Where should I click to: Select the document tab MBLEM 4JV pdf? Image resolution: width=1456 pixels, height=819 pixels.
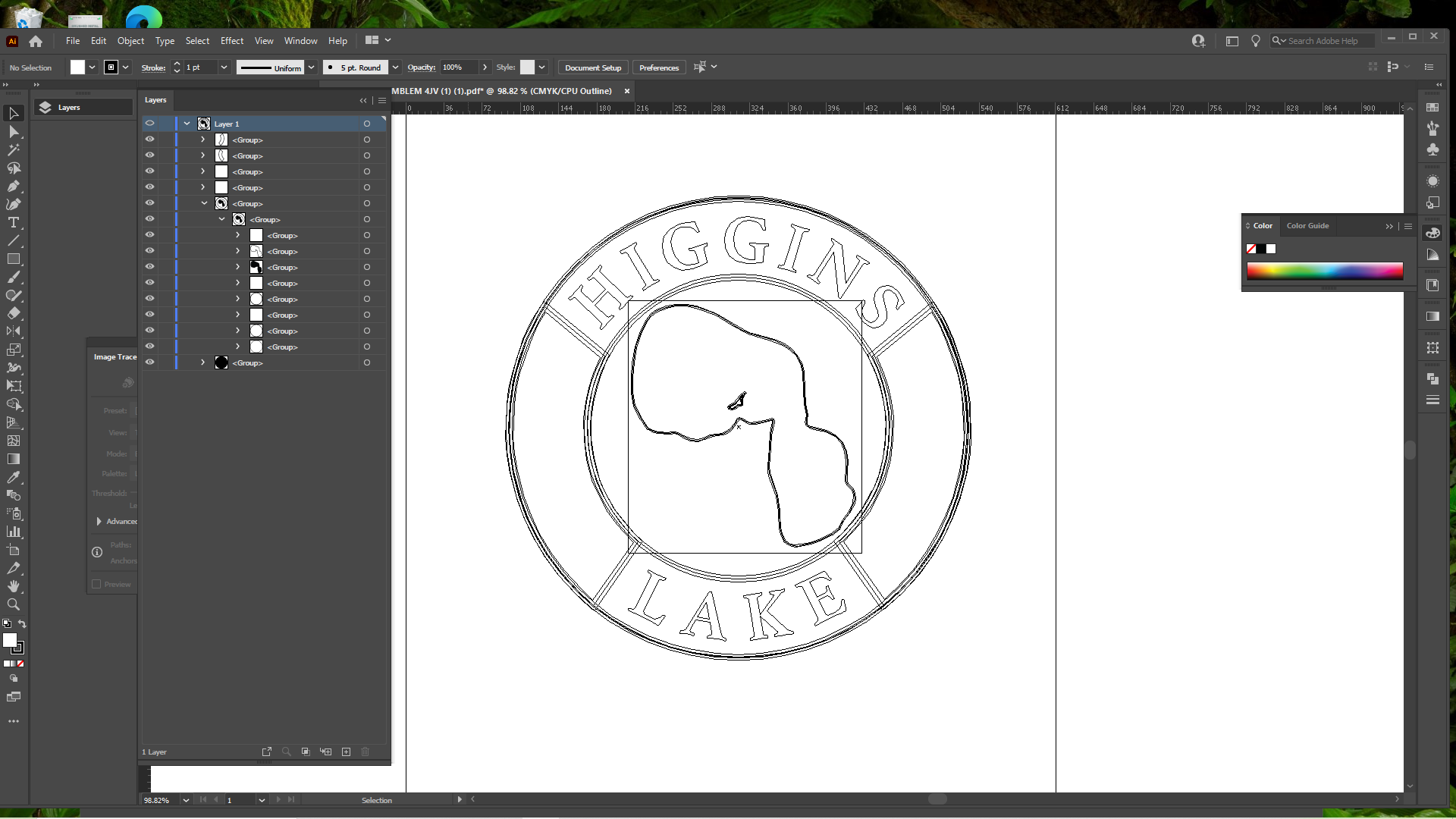pyautogui.click(x=501, y=91)
